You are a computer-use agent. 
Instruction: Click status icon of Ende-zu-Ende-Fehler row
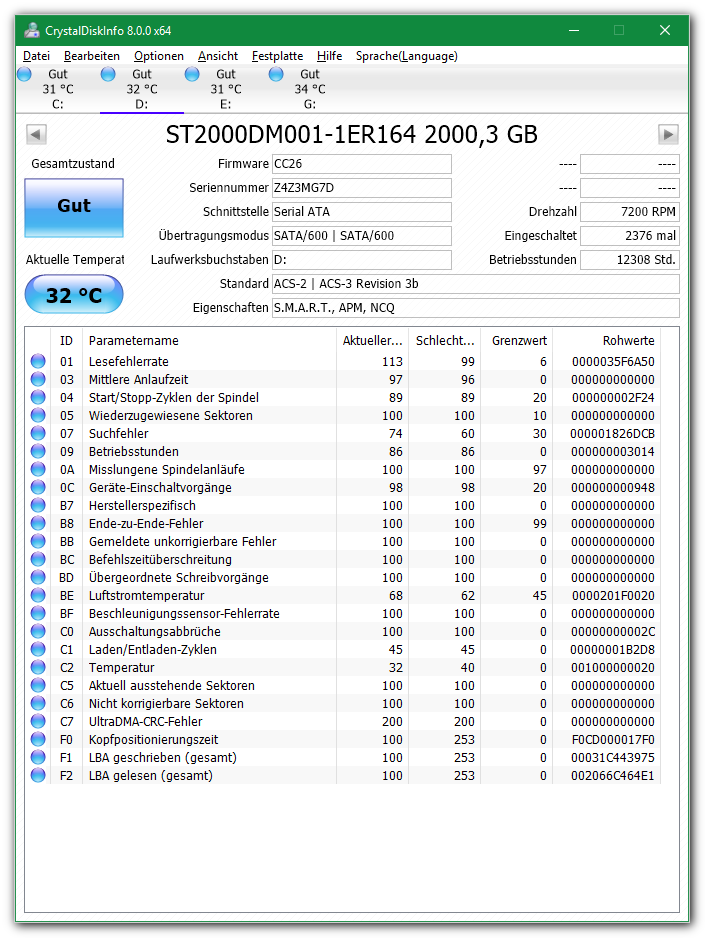tap(38, 523)
